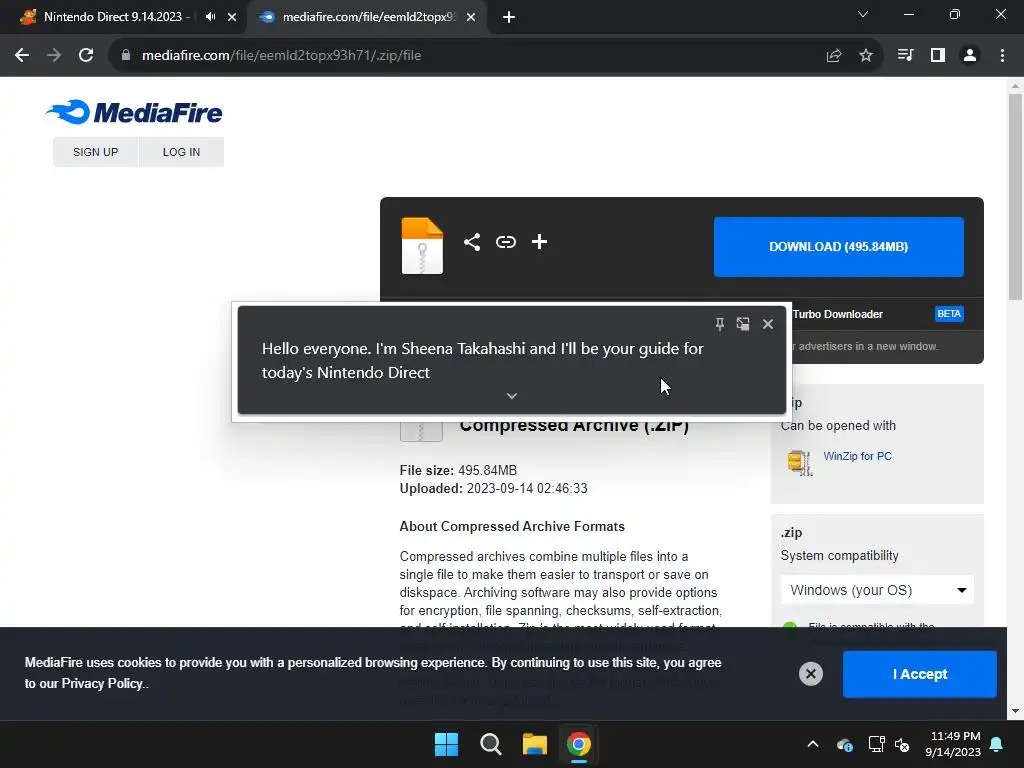
Task: Open the tab search chevron
Action: [x=863, y=14]
